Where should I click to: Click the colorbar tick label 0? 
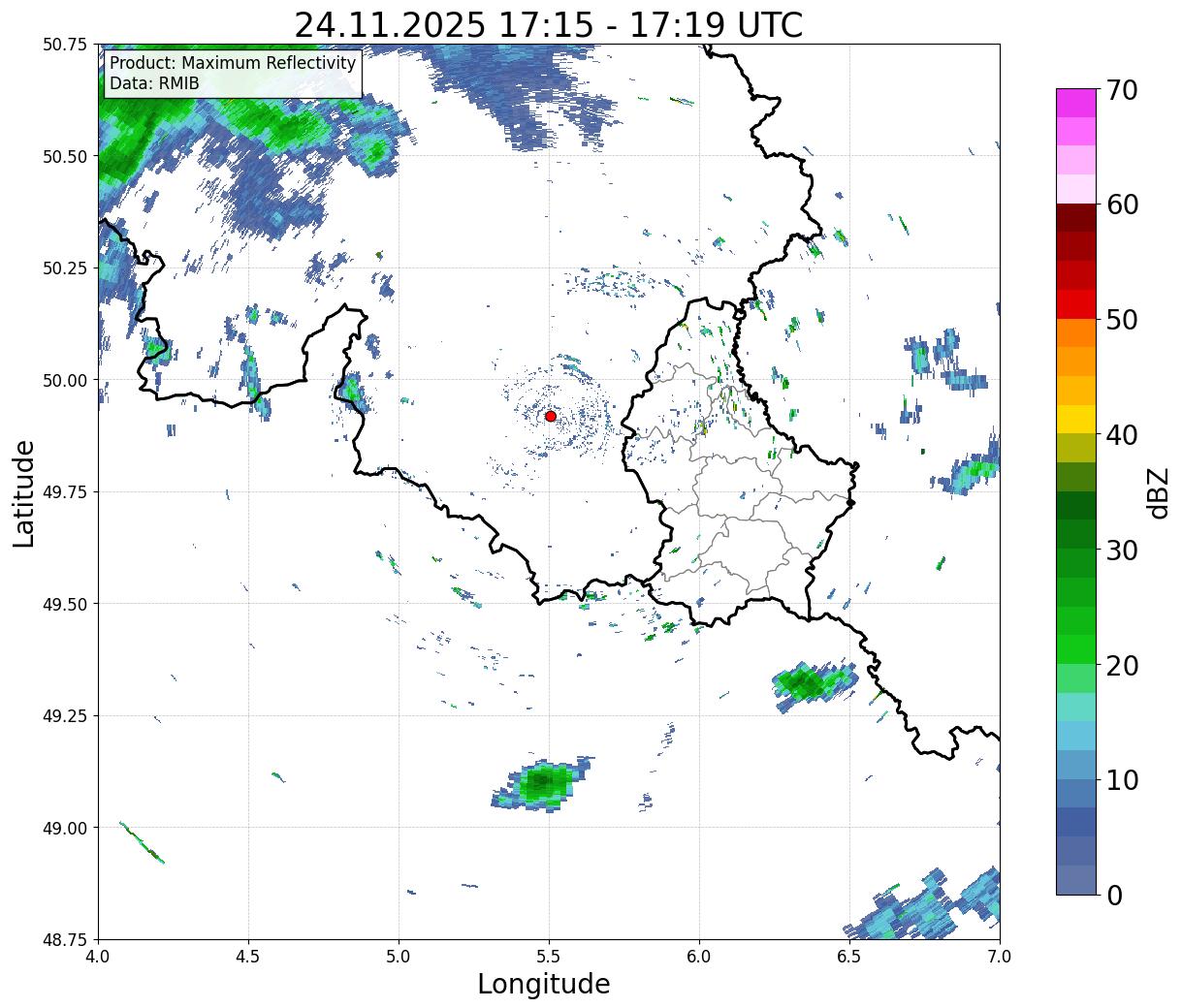pos(1114,895)
